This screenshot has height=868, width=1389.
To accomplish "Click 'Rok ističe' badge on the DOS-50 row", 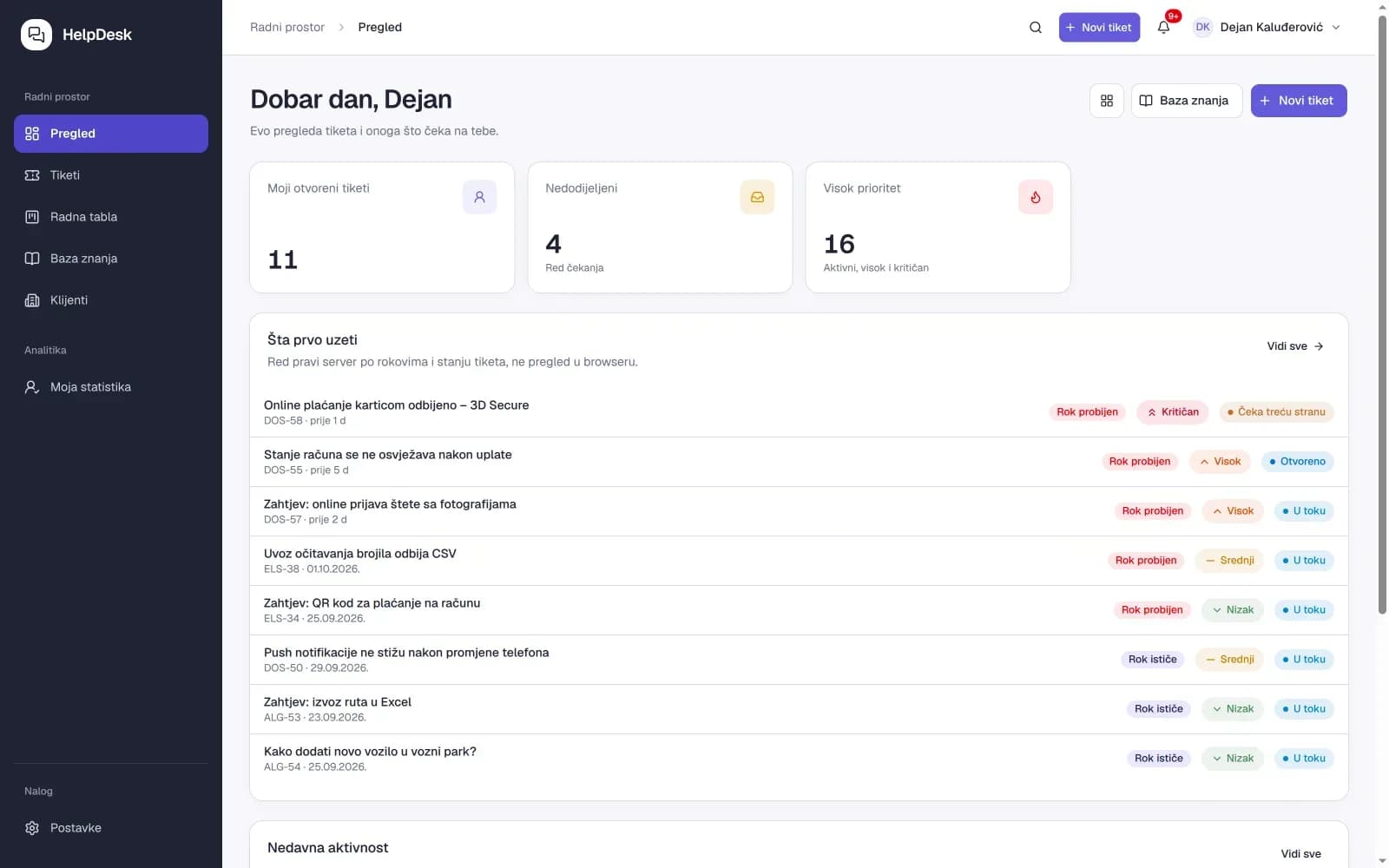I will point(1153,660).
